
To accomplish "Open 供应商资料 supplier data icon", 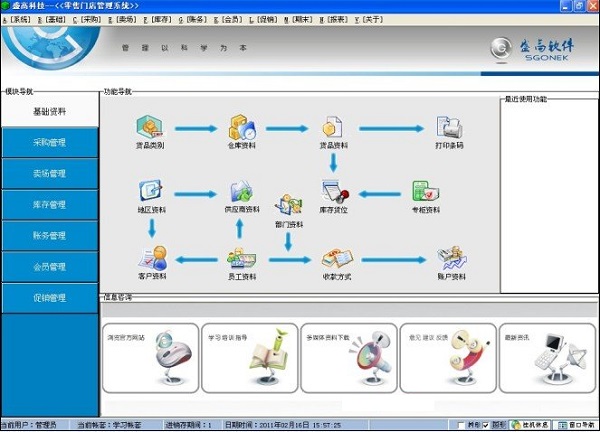I will [241, 192].
